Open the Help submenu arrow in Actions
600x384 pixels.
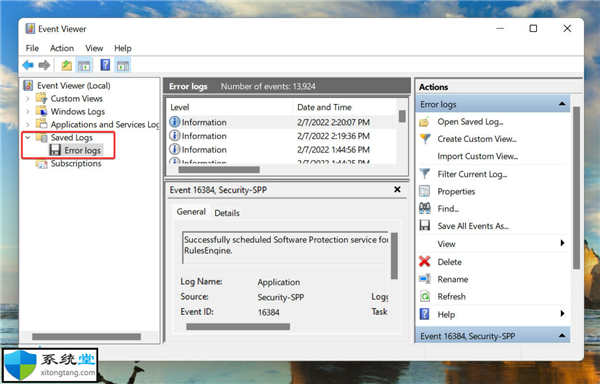pyautogui.click(x=562, y=314)
